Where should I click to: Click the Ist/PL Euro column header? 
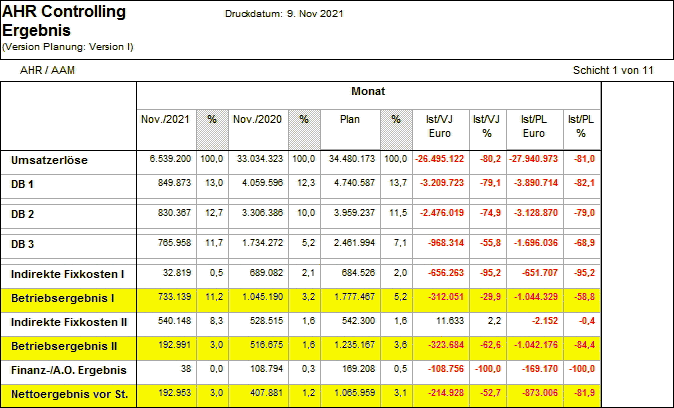[533, 124]
